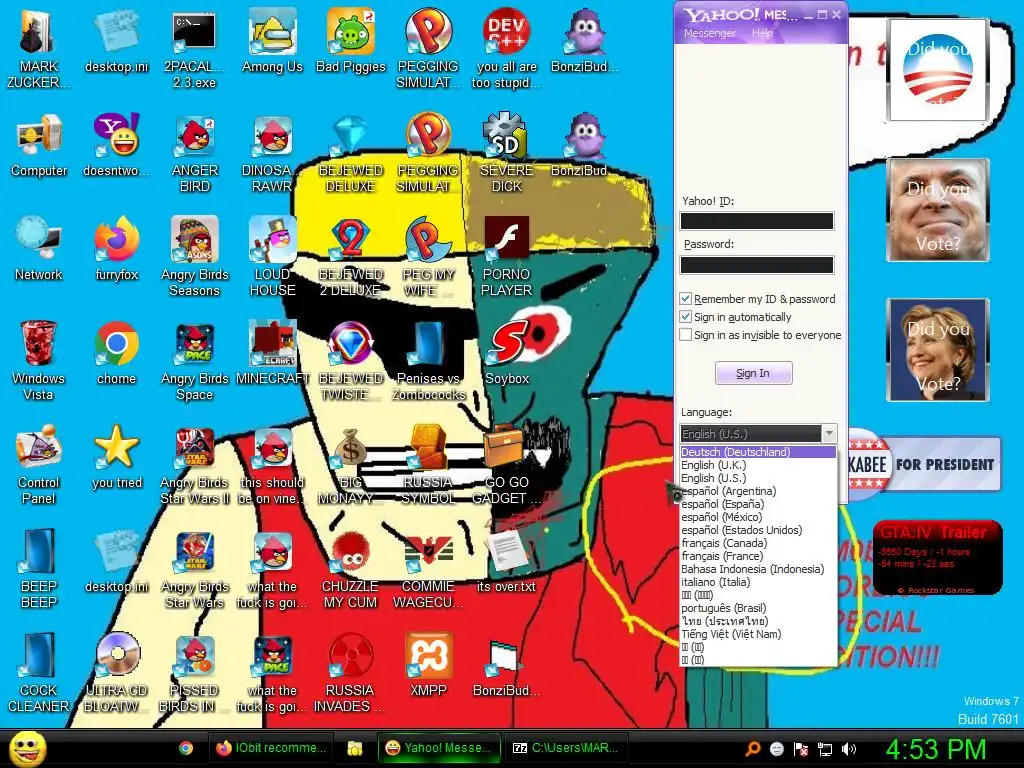Click the Obama 'Did you vote' gadget

(x=937, y=70)
